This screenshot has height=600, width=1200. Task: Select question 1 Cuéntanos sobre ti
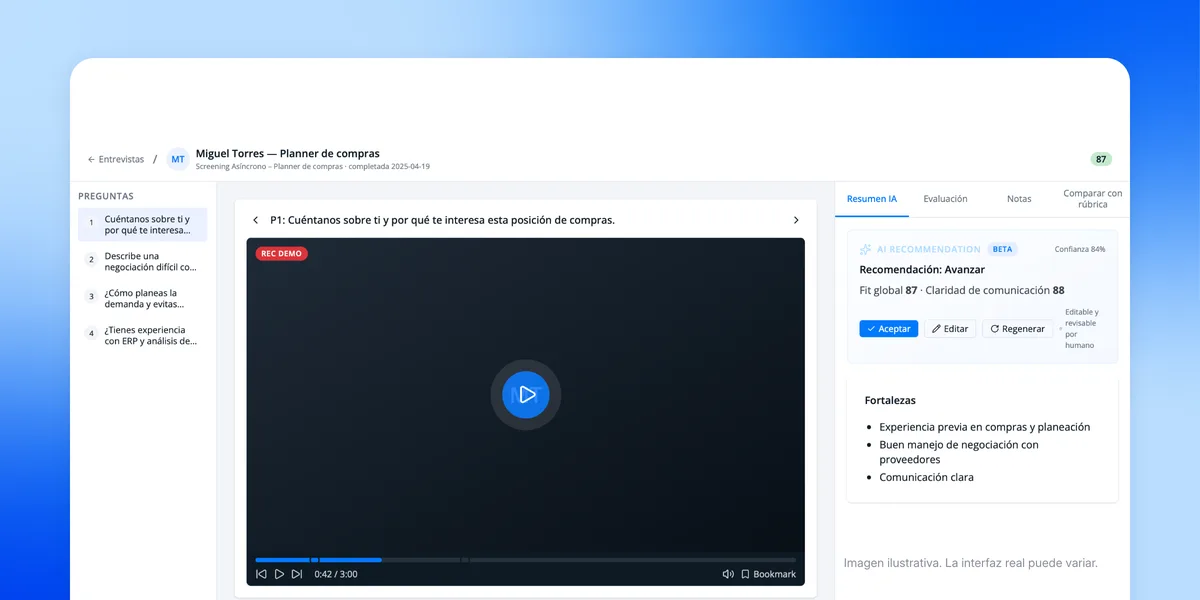point(143,225)
